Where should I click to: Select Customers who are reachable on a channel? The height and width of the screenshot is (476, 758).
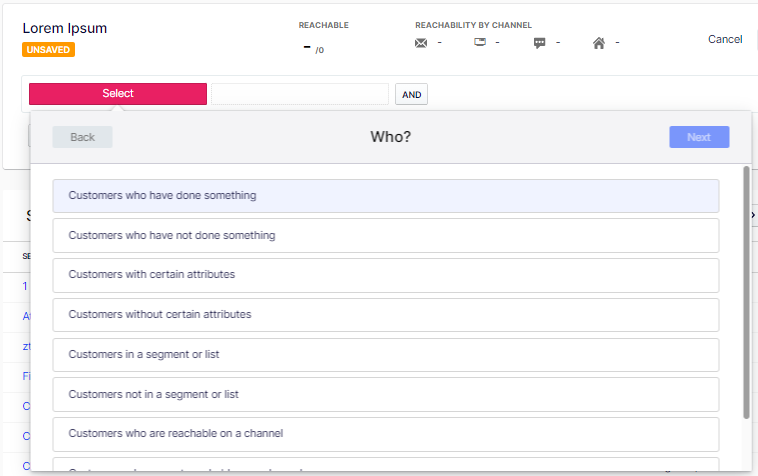point(386,434)
